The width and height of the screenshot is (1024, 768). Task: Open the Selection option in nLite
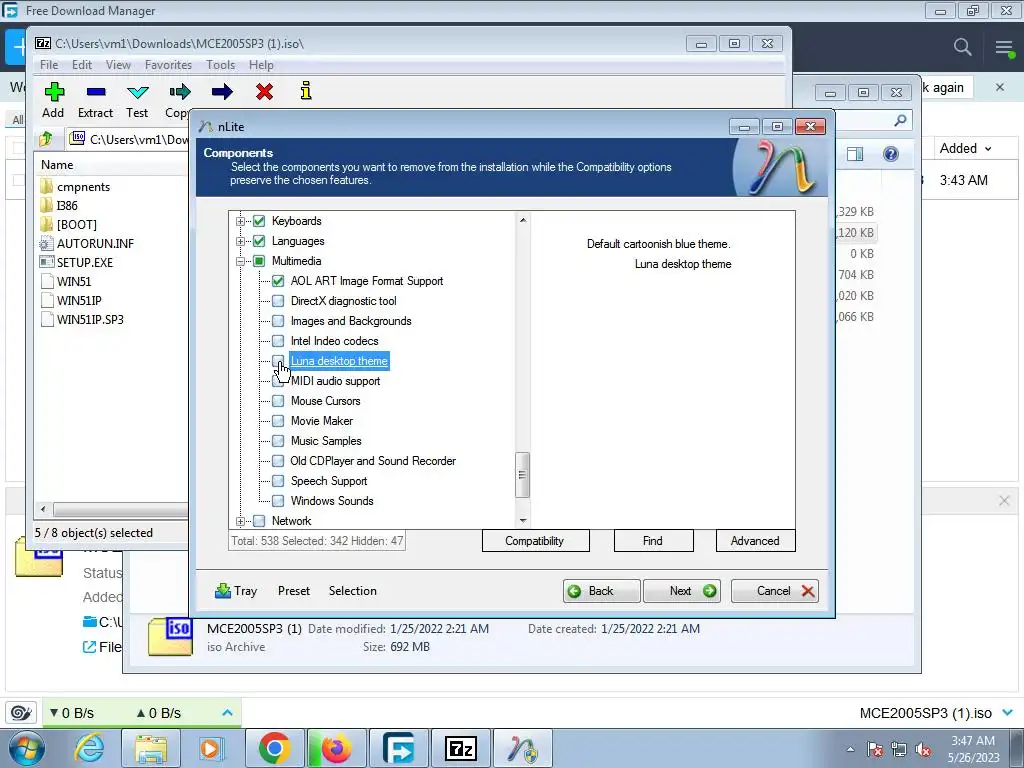(353, 591)
